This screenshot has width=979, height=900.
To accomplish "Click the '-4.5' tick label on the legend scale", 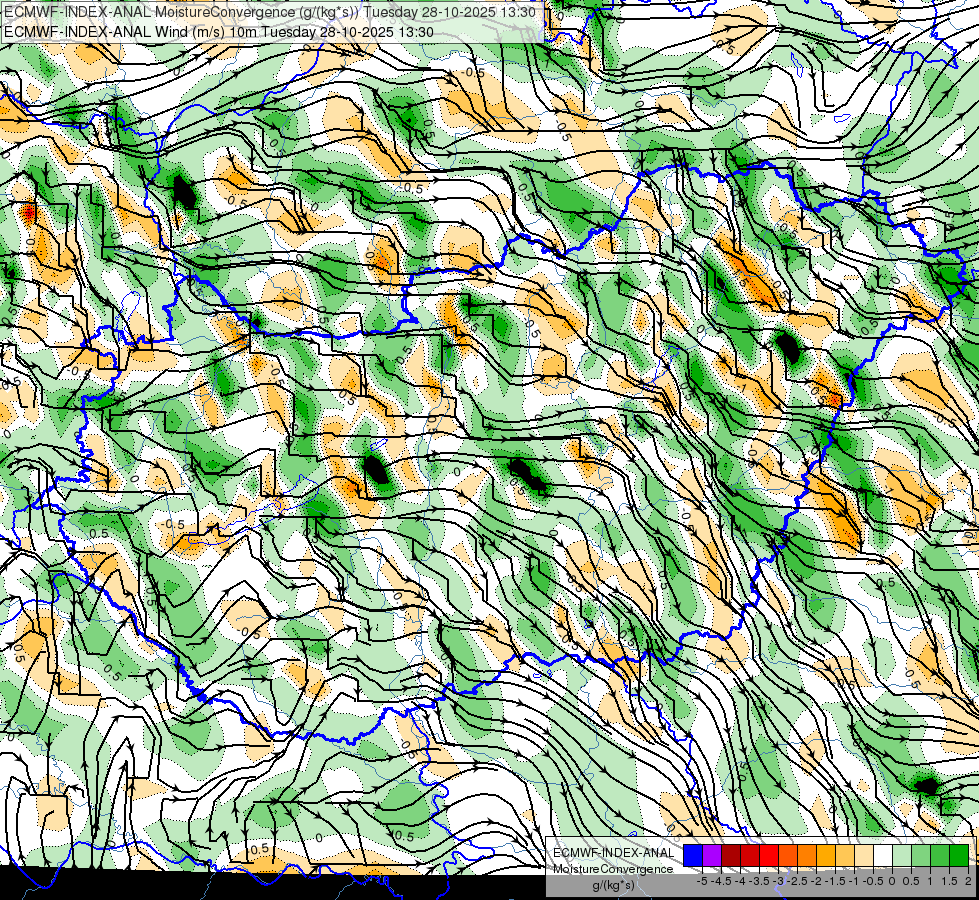I will (721, 881).
